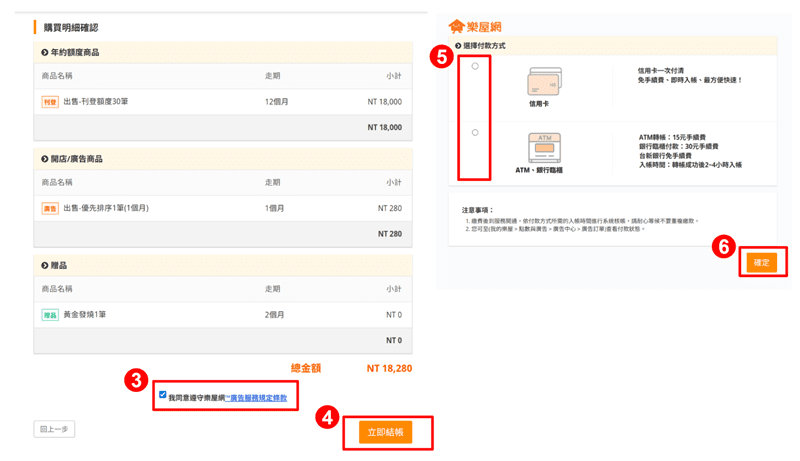Click the 1個月 period cell
This screenshot has width=800, height=461.
[274, 209]
